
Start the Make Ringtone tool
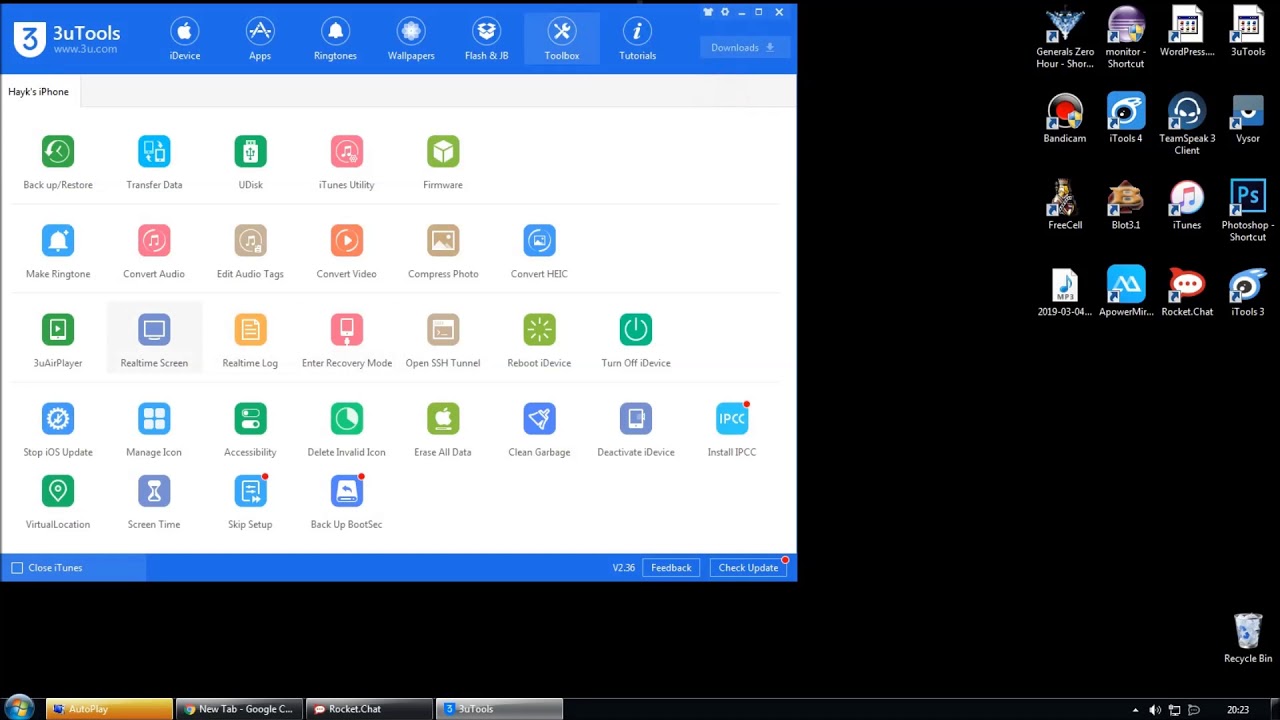[57, 252]
